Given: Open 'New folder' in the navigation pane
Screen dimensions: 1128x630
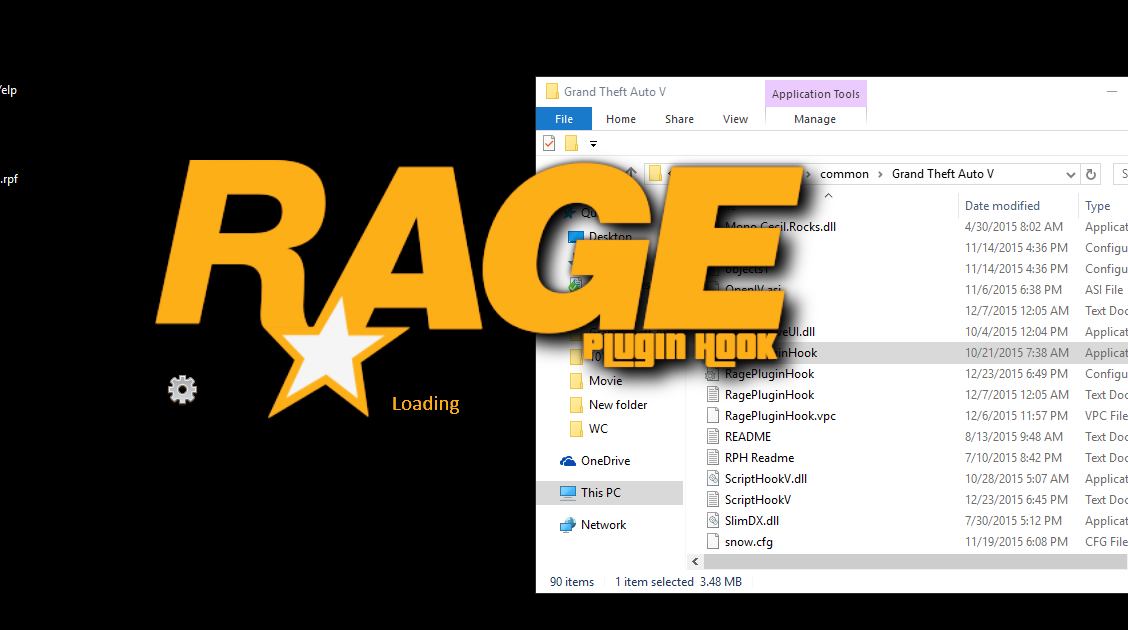Looking at the screenshot, I should click(x=618, y=405).
